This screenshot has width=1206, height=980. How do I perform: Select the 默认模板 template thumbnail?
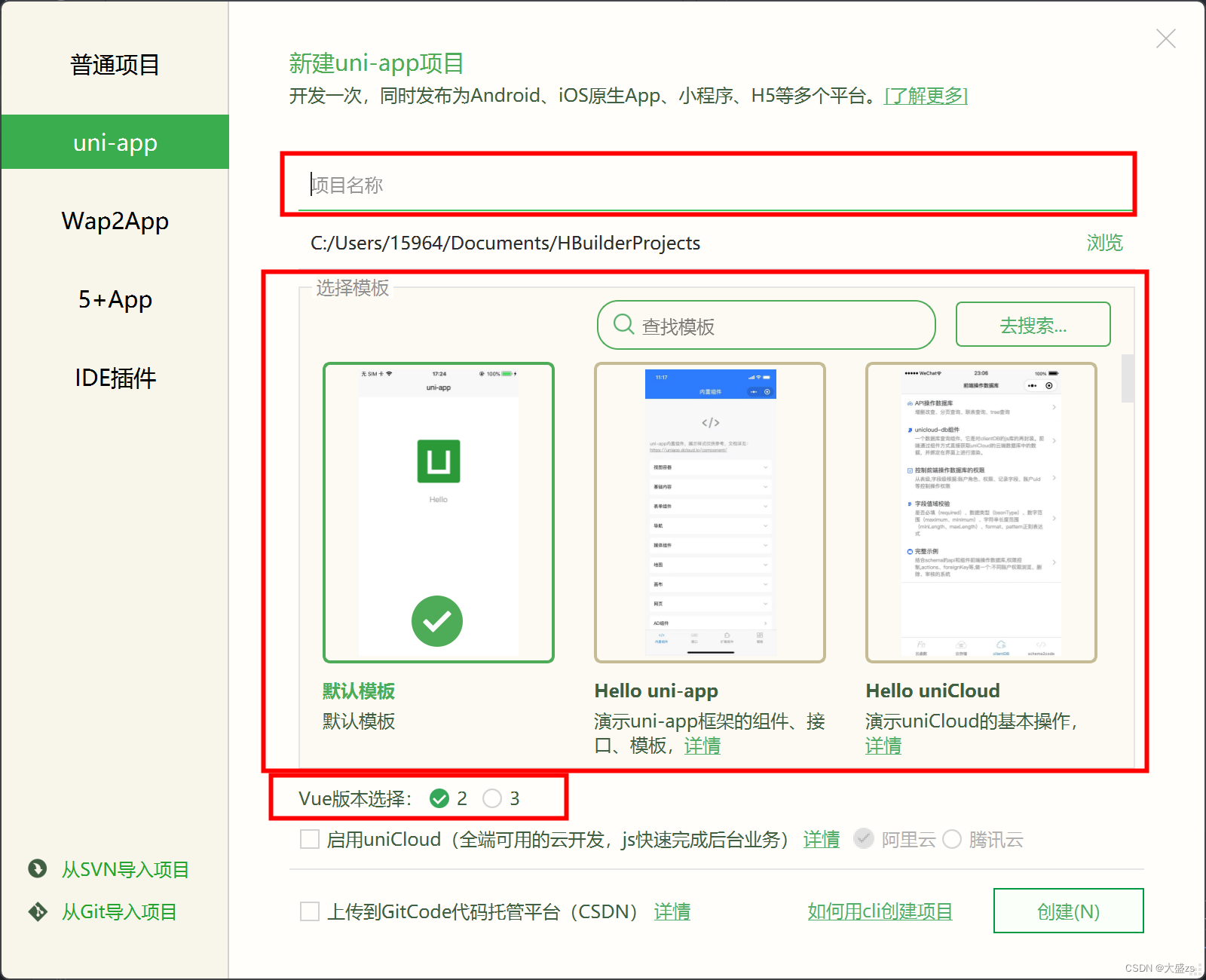pos(439,513)
